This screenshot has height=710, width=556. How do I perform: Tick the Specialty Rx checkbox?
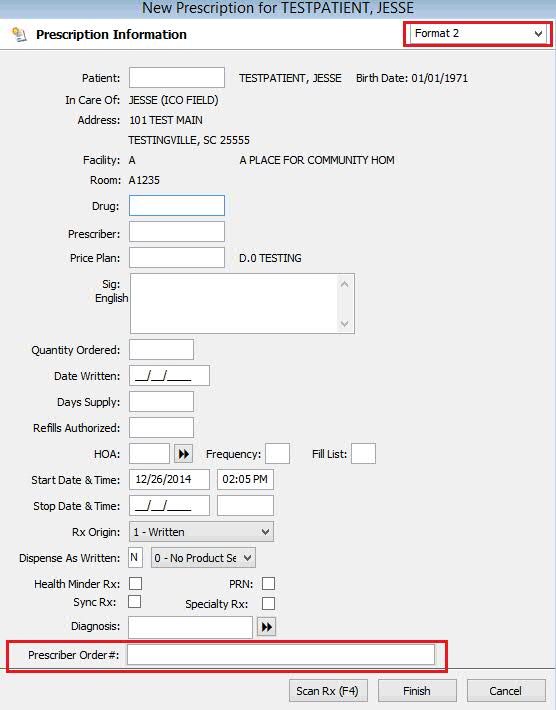pos(268,603)
